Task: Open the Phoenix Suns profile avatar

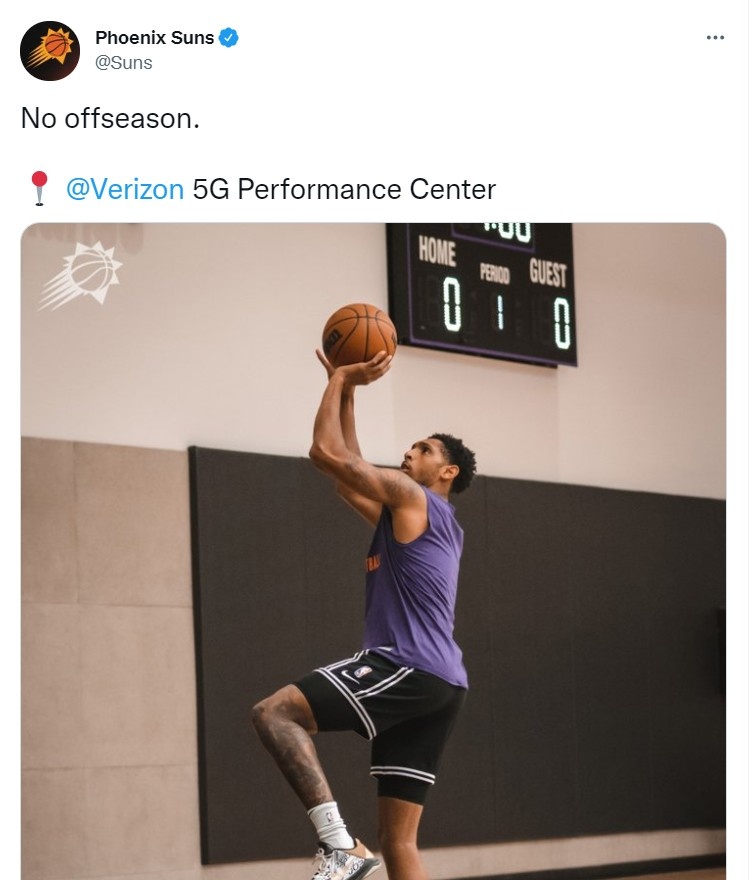Action: [x=50, y=51]
